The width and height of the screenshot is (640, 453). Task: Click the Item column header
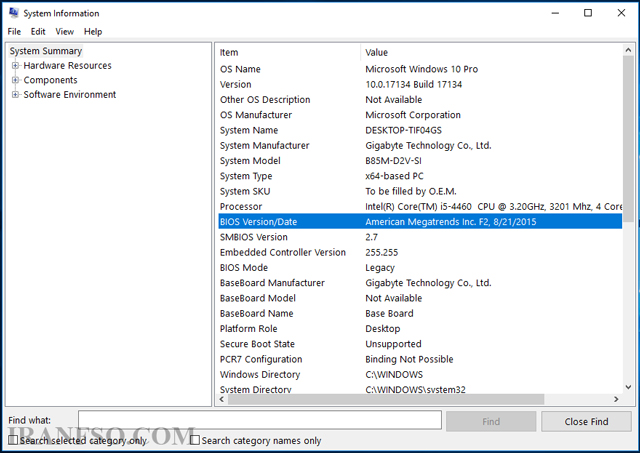pyautogui.click(x=289, y=52)
